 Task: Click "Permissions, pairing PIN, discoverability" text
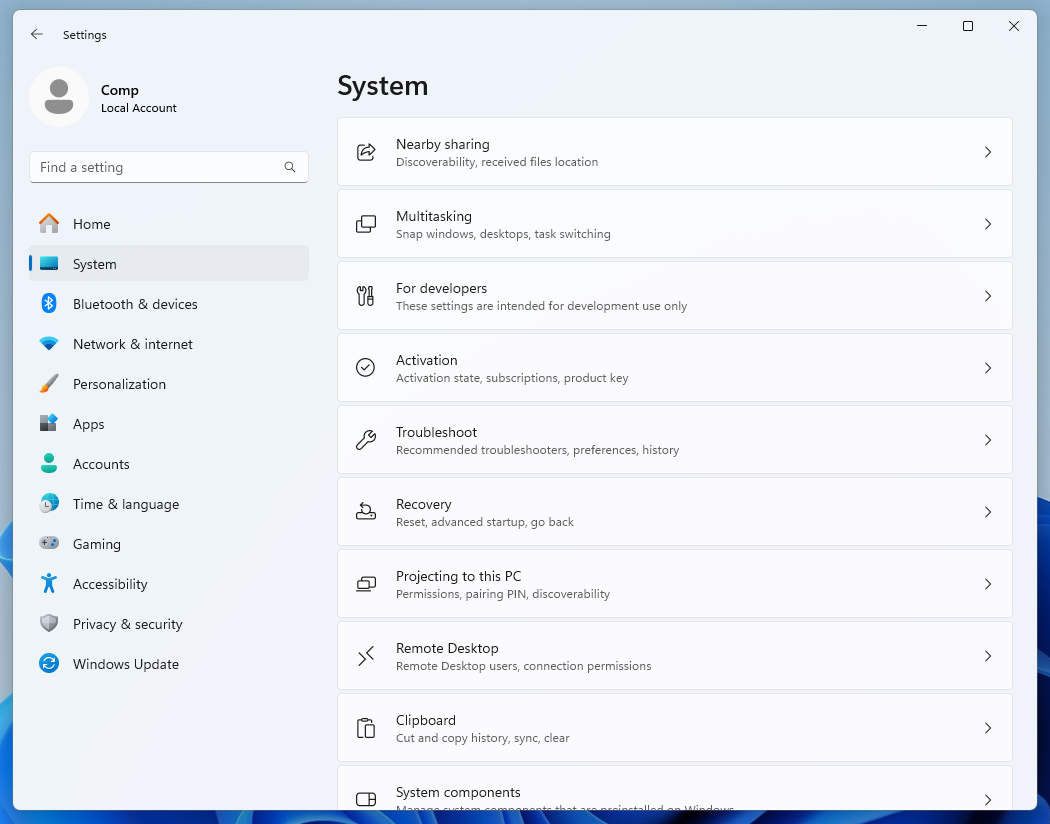tap(503, 594)
